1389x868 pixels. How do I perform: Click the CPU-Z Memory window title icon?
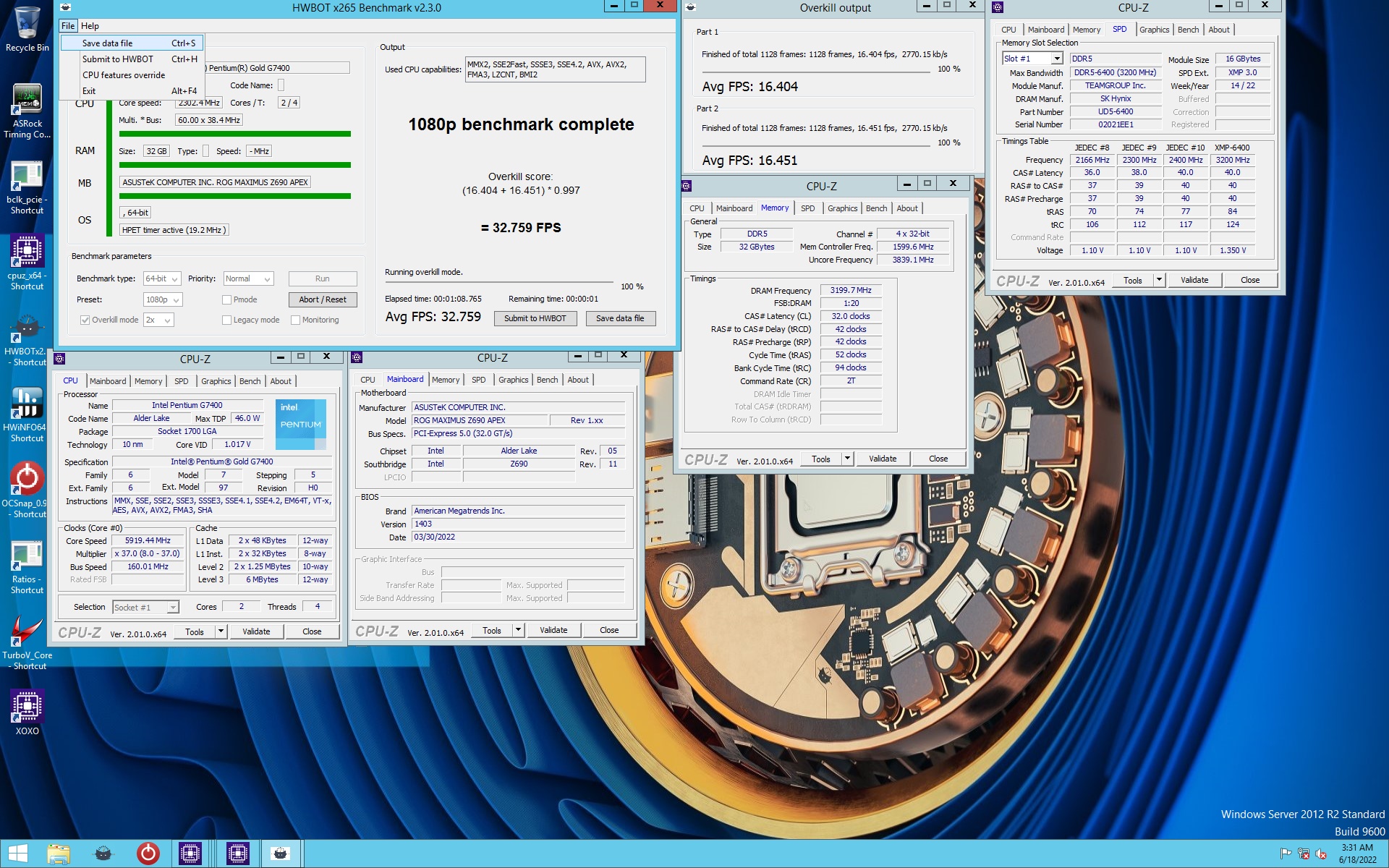coord(687,185)
